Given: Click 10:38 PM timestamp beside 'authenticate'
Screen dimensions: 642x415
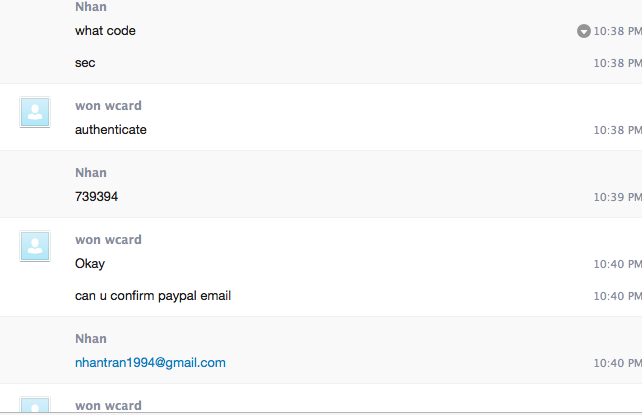Looking at the screenshot, I should tap(617, 130).
